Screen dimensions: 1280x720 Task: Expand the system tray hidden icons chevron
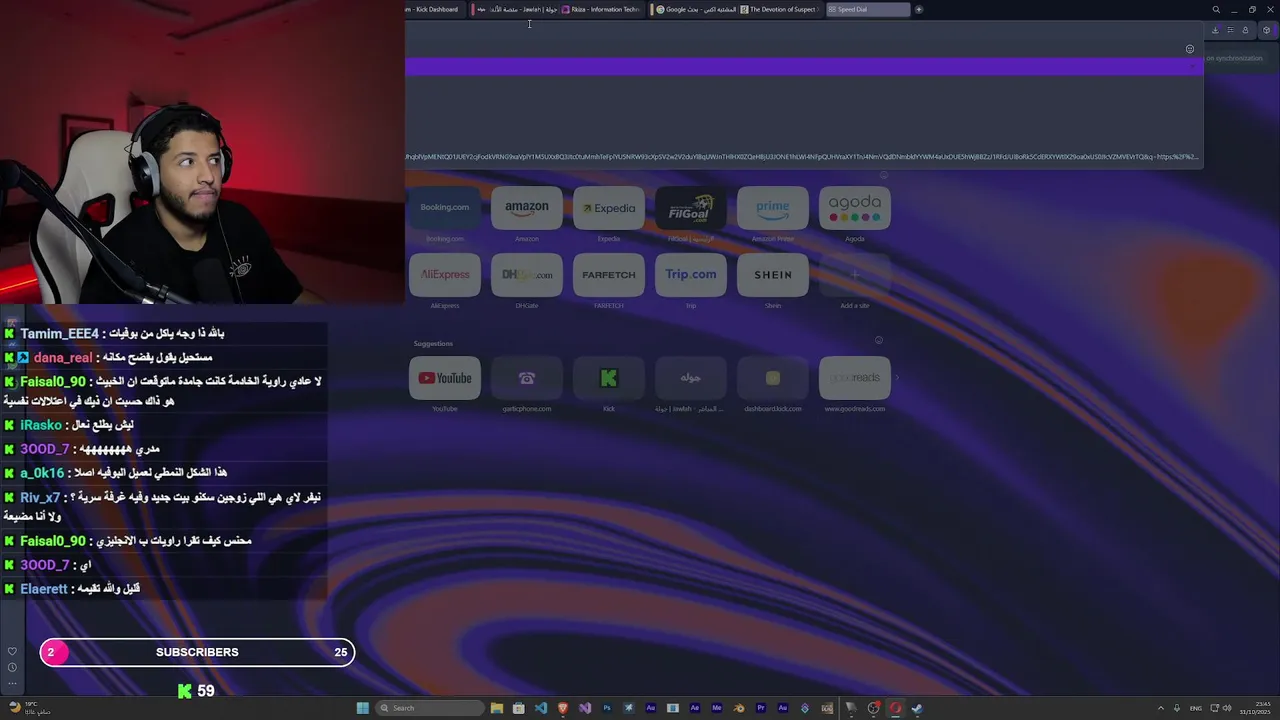(1161, 708)
